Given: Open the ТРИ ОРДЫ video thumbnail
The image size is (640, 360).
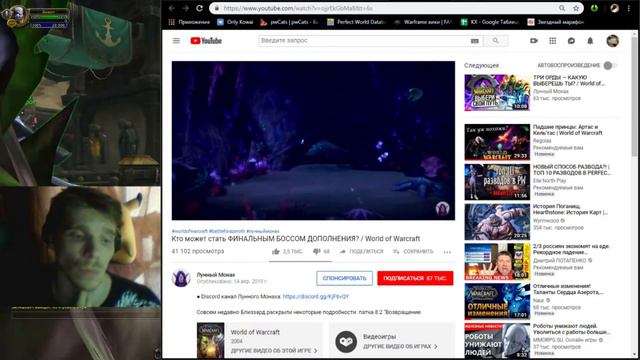Looking at the screenshot, I should click(497, 93).
